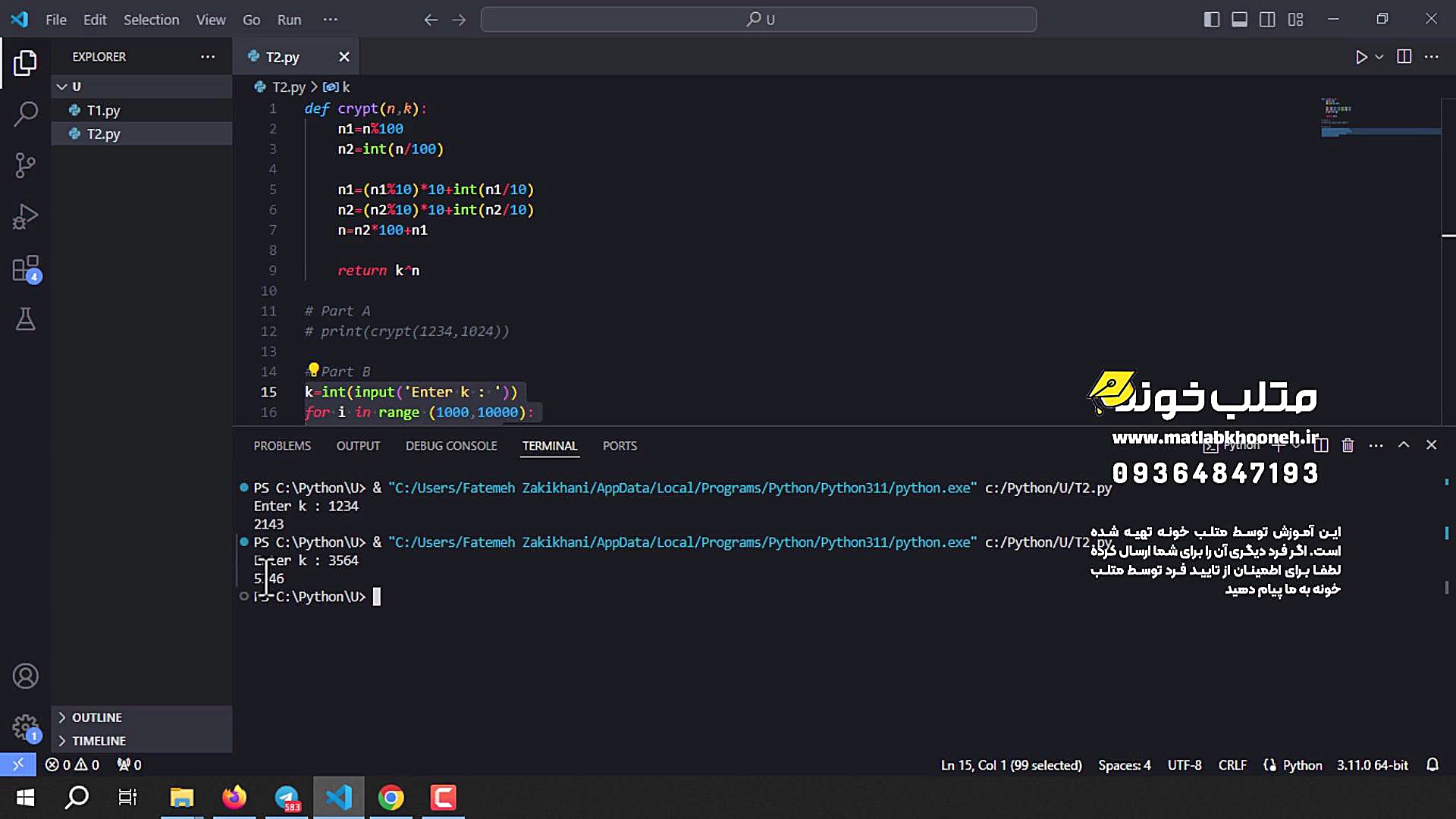This screenshot has height=819, width=1456.
Task: Change indentation via Spaces: 4
Action: (x=1125, y=765)
